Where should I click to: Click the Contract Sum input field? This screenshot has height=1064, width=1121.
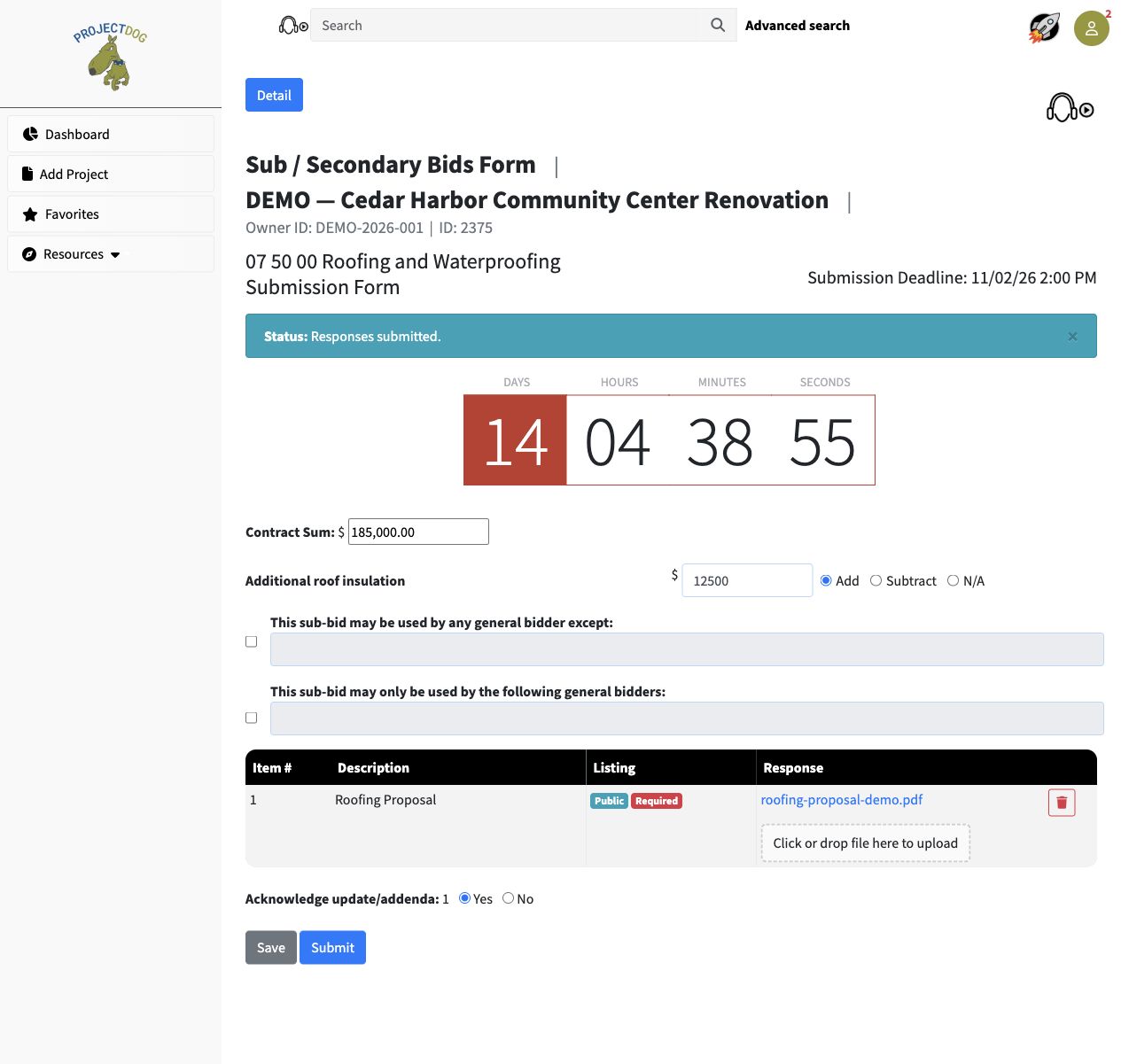(418, 532)
